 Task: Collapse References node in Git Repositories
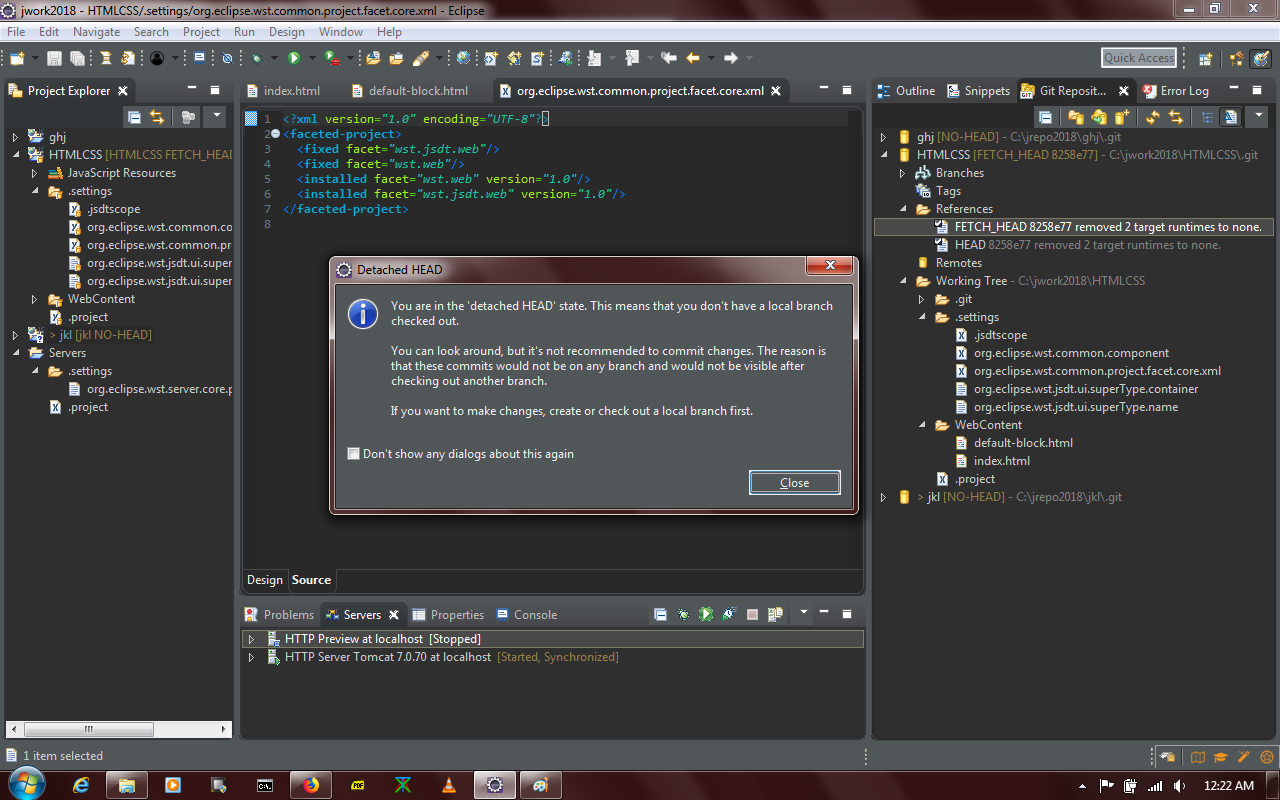(902, 209)
